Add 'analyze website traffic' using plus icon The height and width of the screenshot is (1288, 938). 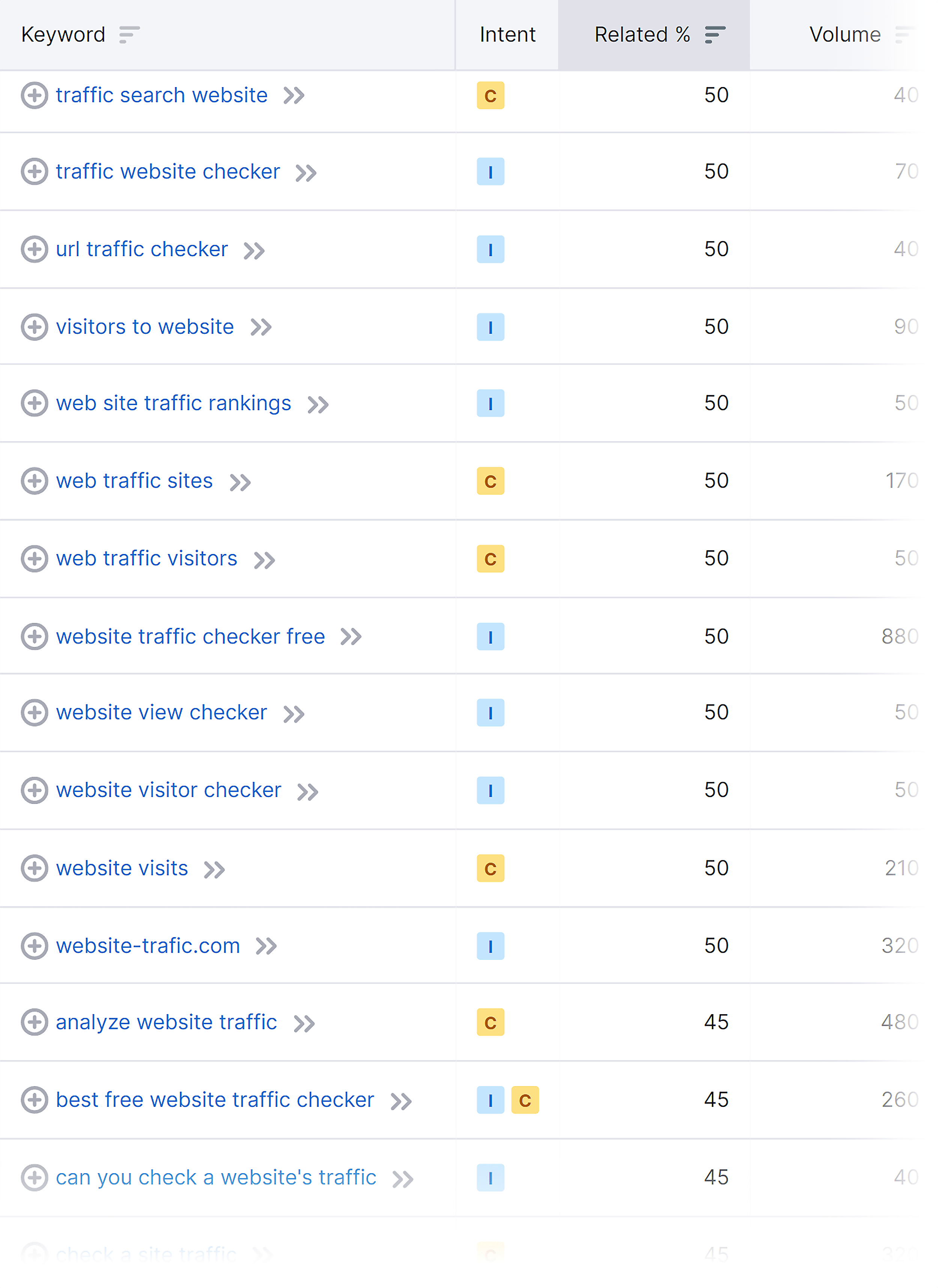pos(34,1022)
